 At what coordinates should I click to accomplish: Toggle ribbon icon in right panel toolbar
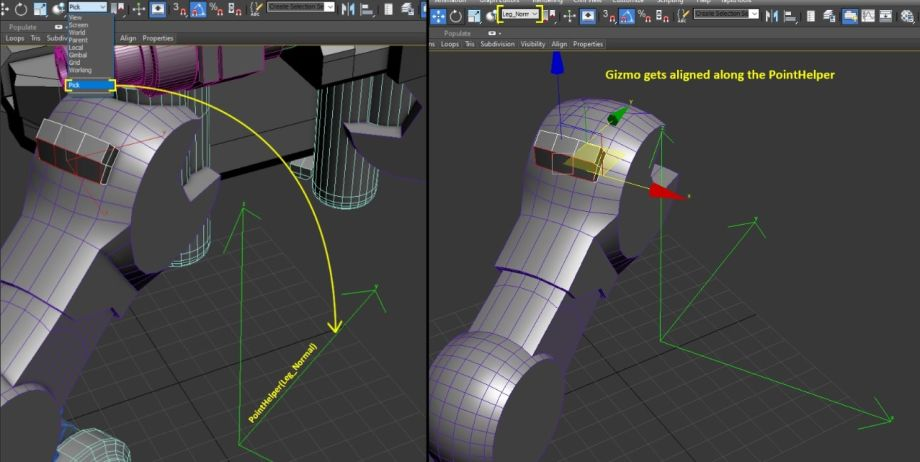850,16
